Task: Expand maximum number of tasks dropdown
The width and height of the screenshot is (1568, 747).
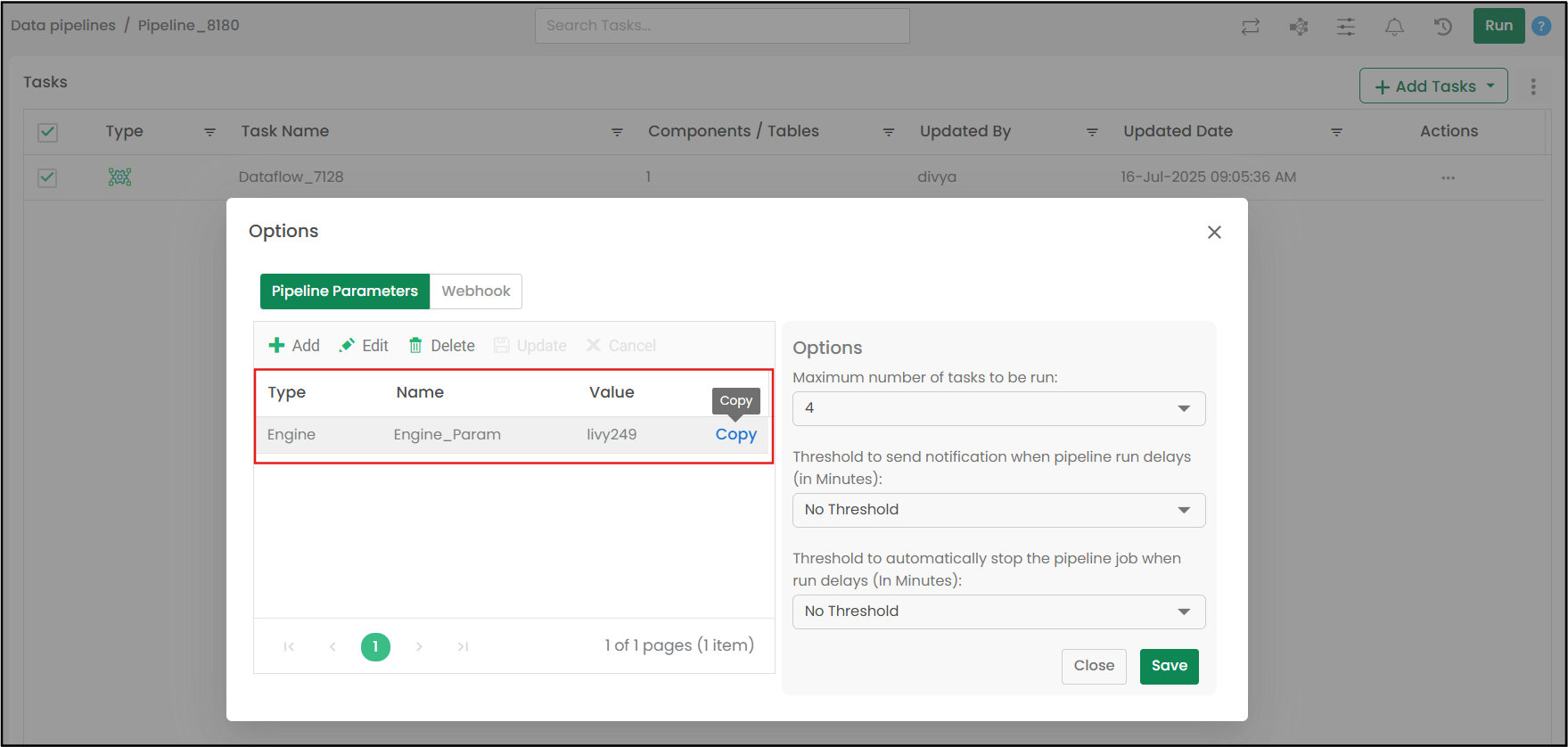Action: coord(998,408)
